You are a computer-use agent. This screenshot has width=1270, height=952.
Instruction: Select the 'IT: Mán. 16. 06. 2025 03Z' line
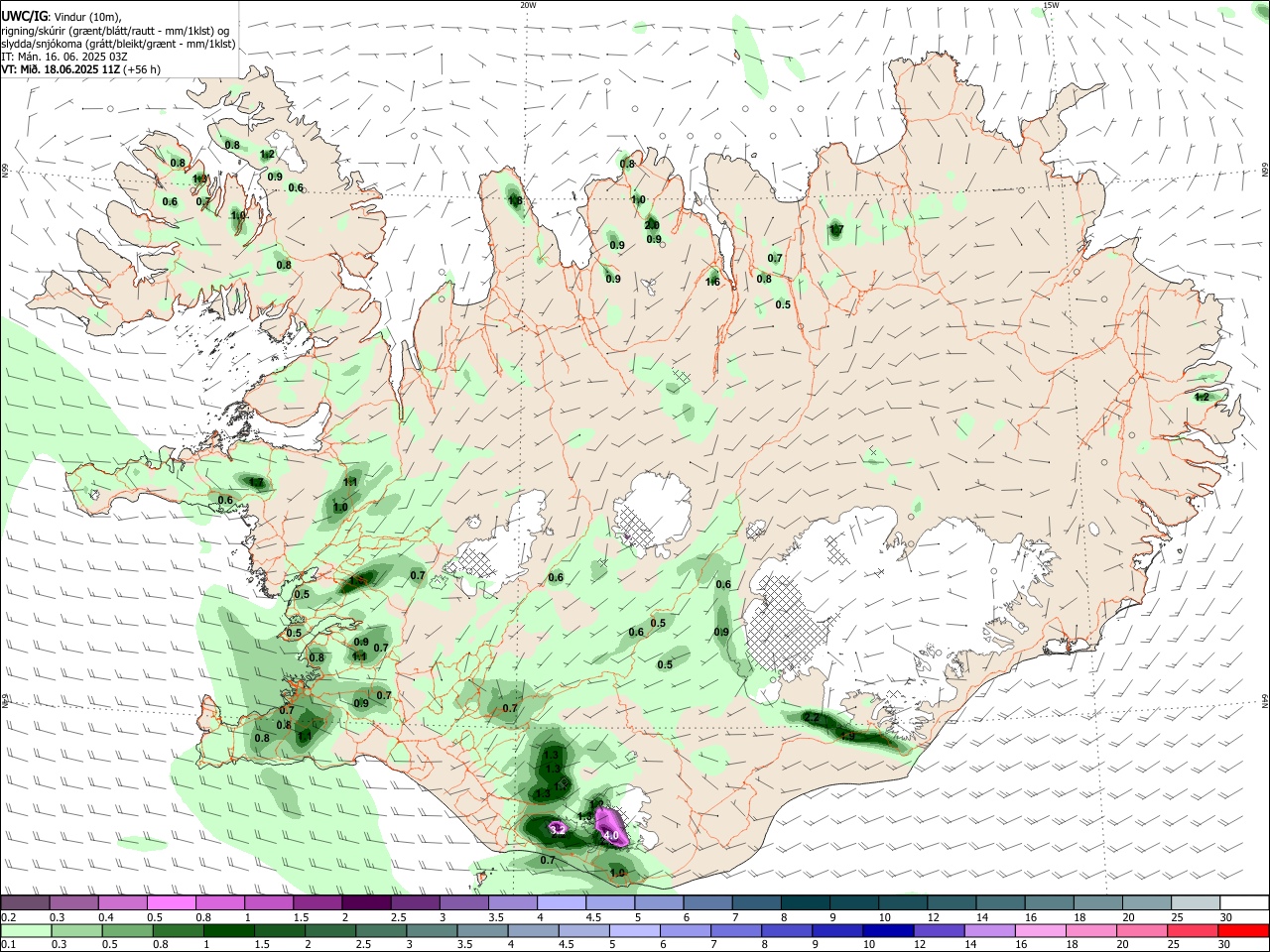tap(64, 57)
